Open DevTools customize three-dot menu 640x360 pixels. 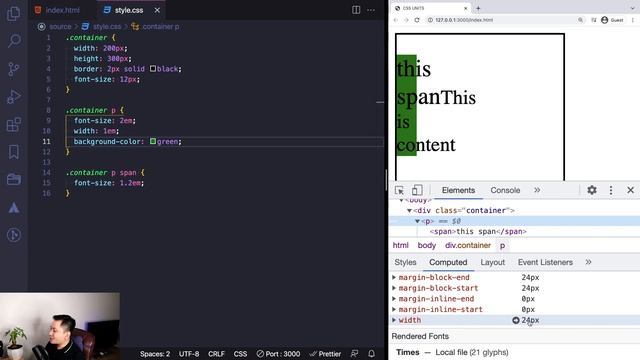click(611, 190)
